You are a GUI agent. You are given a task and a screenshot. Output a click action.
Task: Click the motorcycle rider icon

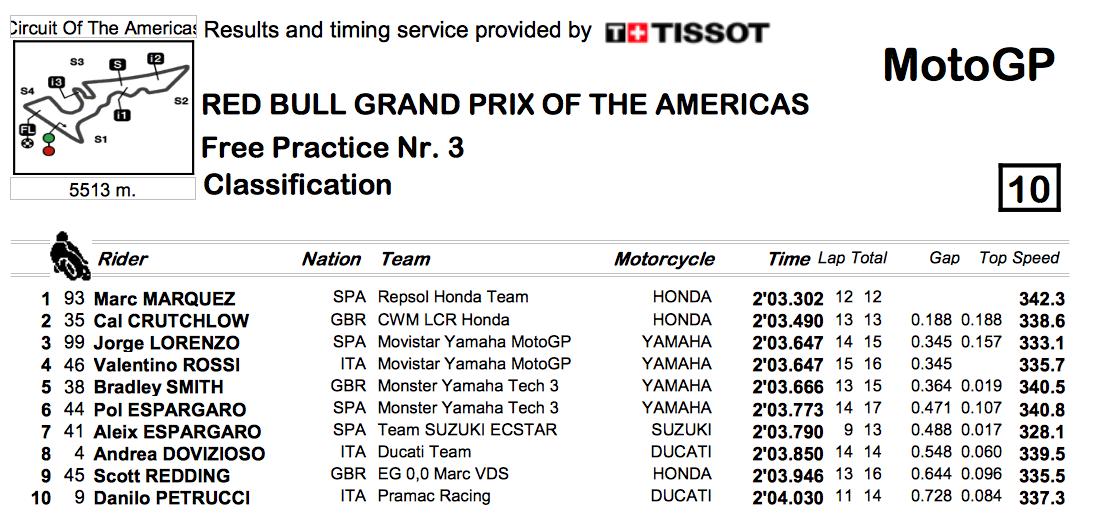tap(71, 255)
